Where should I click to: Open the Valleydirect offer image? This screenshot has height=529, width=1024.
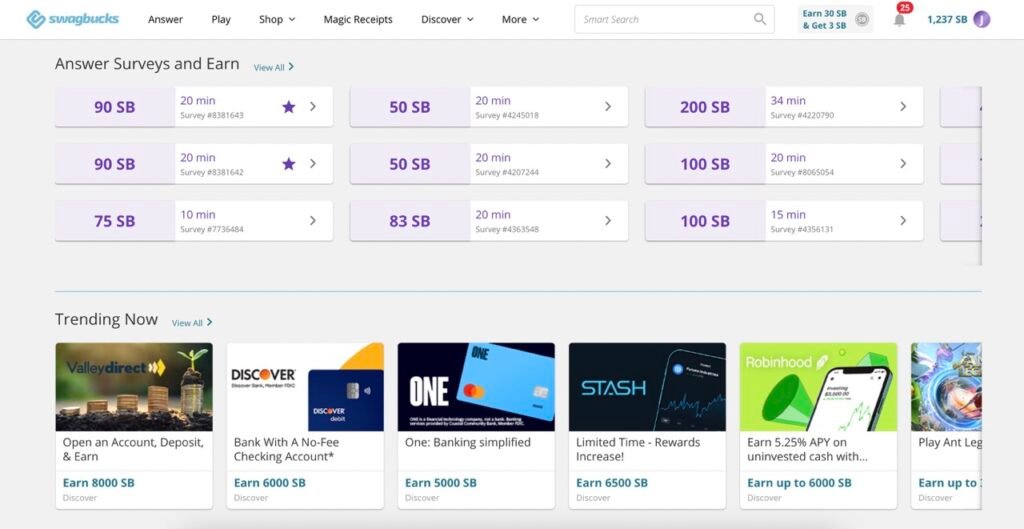tap(134, 387)
